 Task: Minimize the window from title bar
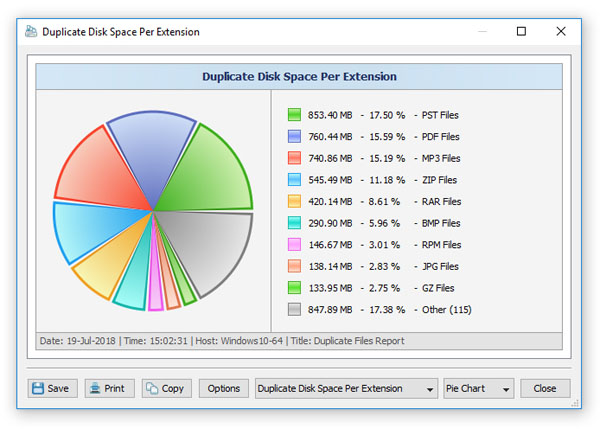pos(483,31)
